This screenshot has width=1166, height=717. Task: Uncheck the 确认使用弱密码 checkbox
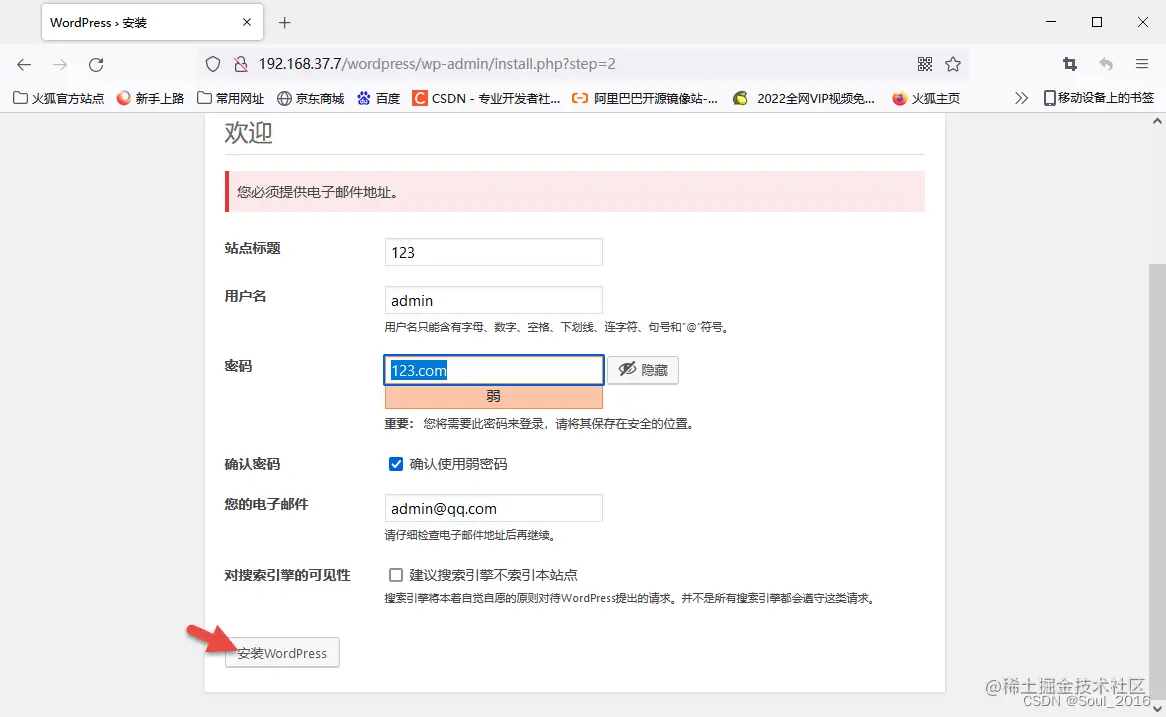point(396,463)
